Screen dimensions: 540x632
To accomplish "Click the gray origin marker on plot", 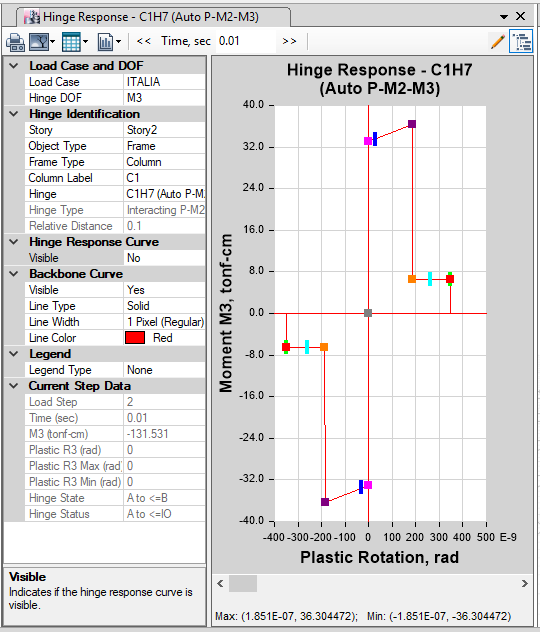I will coord(368,313).
